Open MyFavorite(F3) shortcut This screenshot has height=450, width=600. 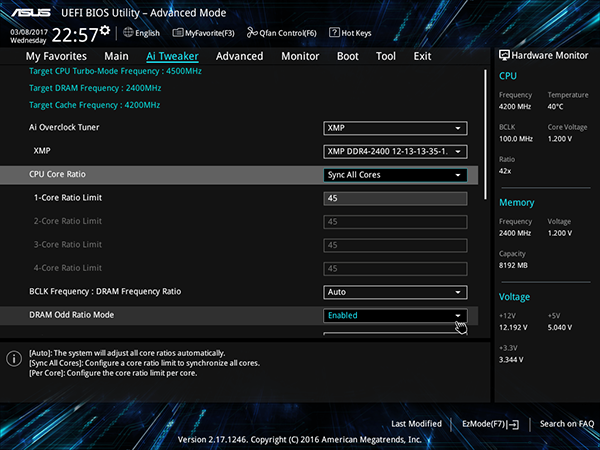203,33
